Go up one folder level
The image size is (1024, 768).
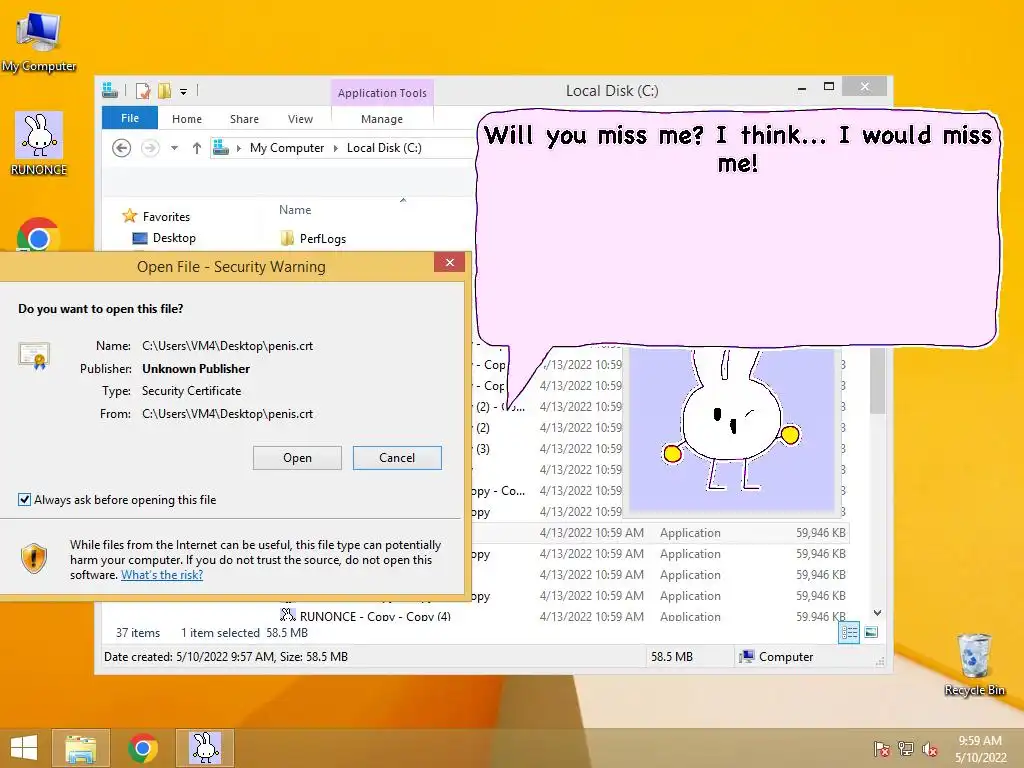tap(197, 148)
